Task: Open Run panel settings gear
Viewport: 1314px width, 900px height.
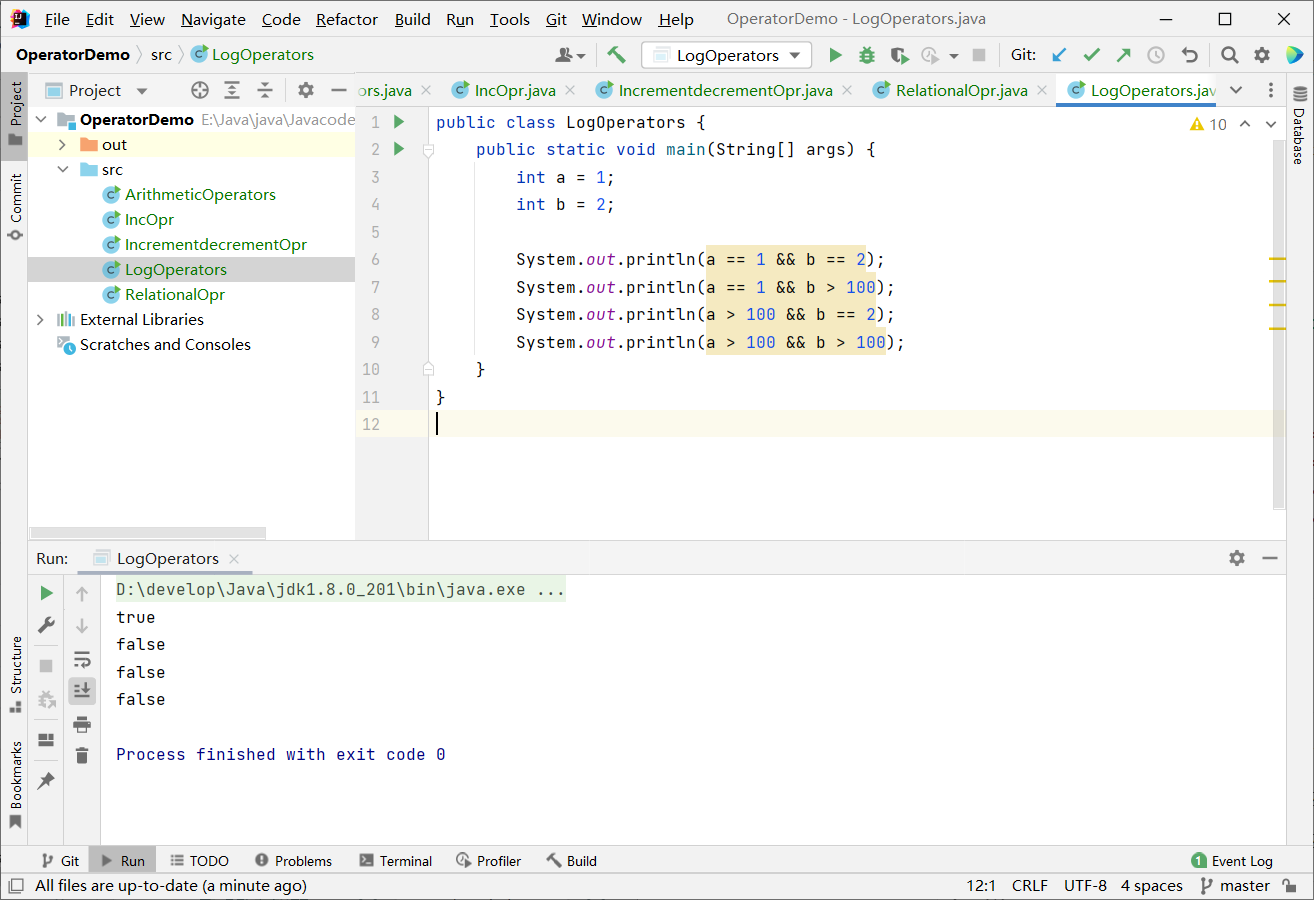Action: [1237, 558]
